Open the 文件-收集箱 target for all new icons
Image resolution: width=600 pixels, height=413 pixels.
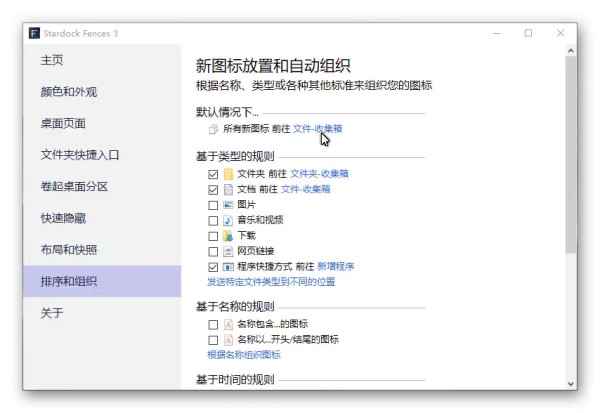318,129
